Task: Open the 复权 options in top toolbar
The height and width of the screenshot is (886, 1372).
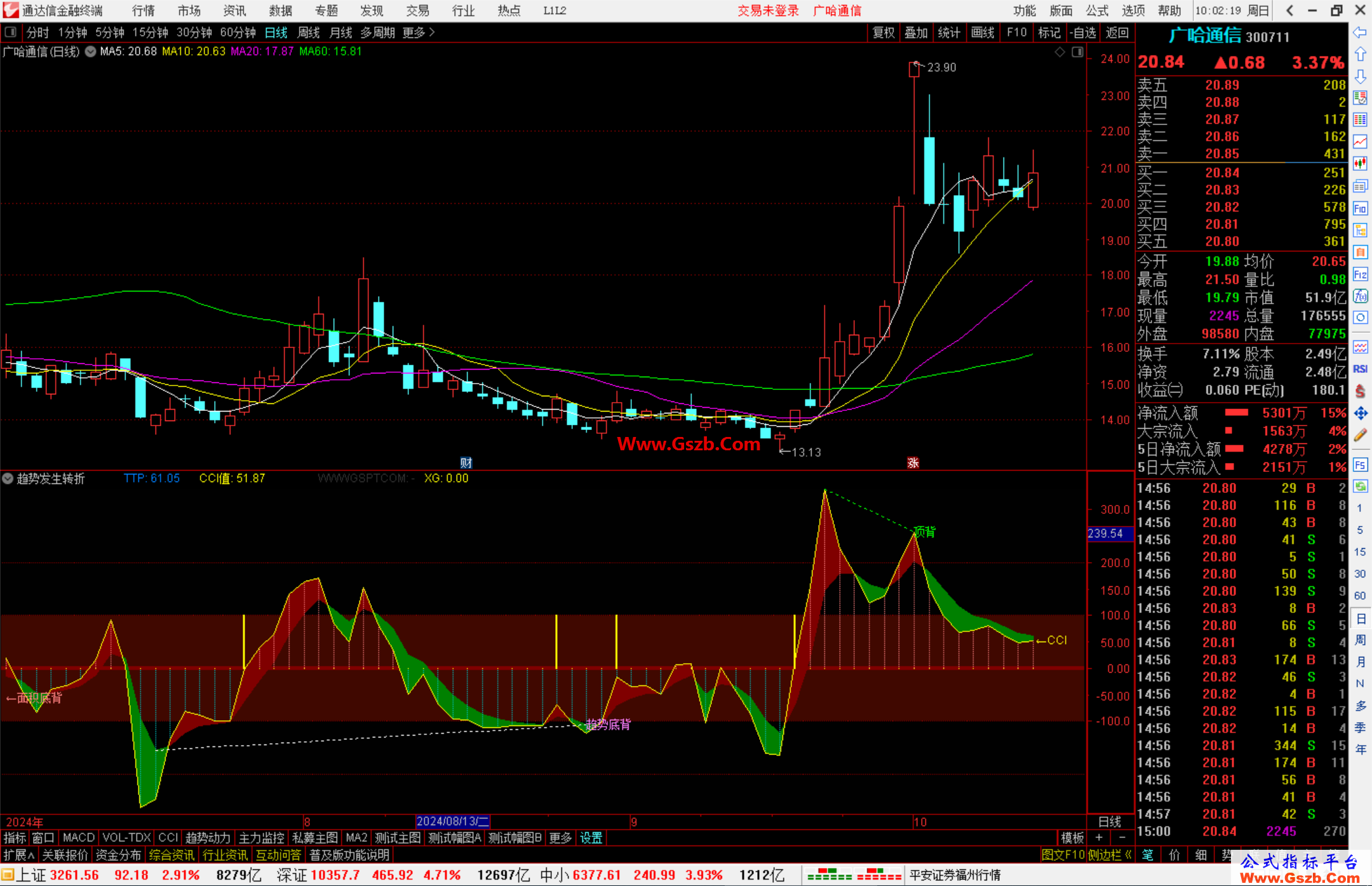Action: pyautogui.click(x=884, y=32)
